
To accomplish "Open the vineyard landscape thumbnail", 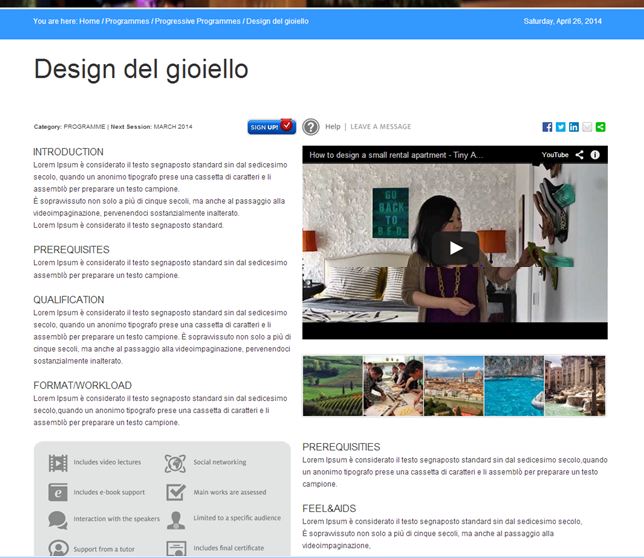I will pyautogui.click(x=333, y=386).
